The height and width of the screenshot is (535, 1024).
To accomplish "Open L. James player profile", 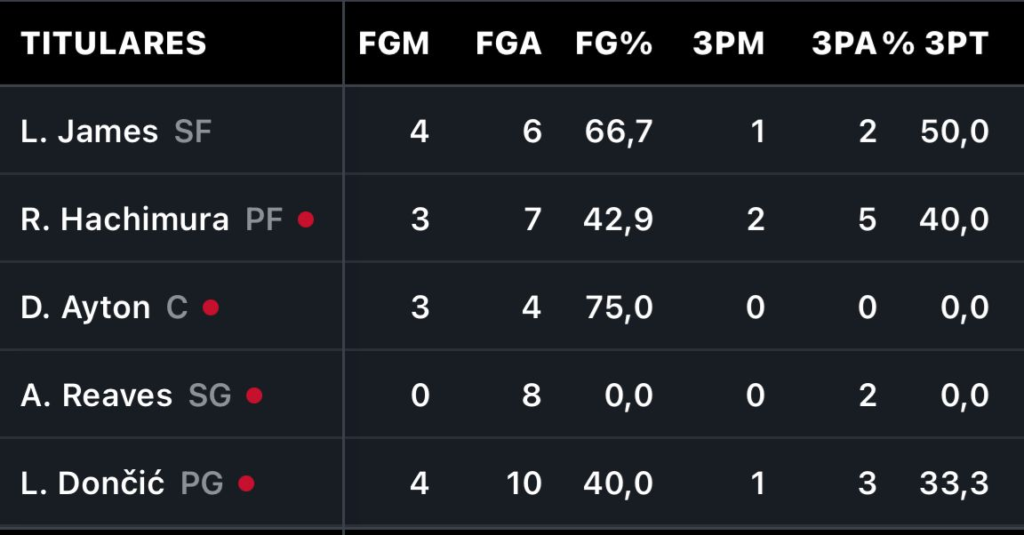I will tap(89, 132).
